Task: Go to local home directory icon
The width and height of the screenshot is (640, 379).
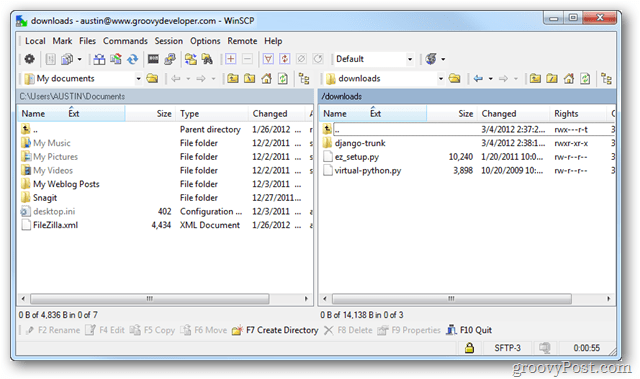Action: 266,78
